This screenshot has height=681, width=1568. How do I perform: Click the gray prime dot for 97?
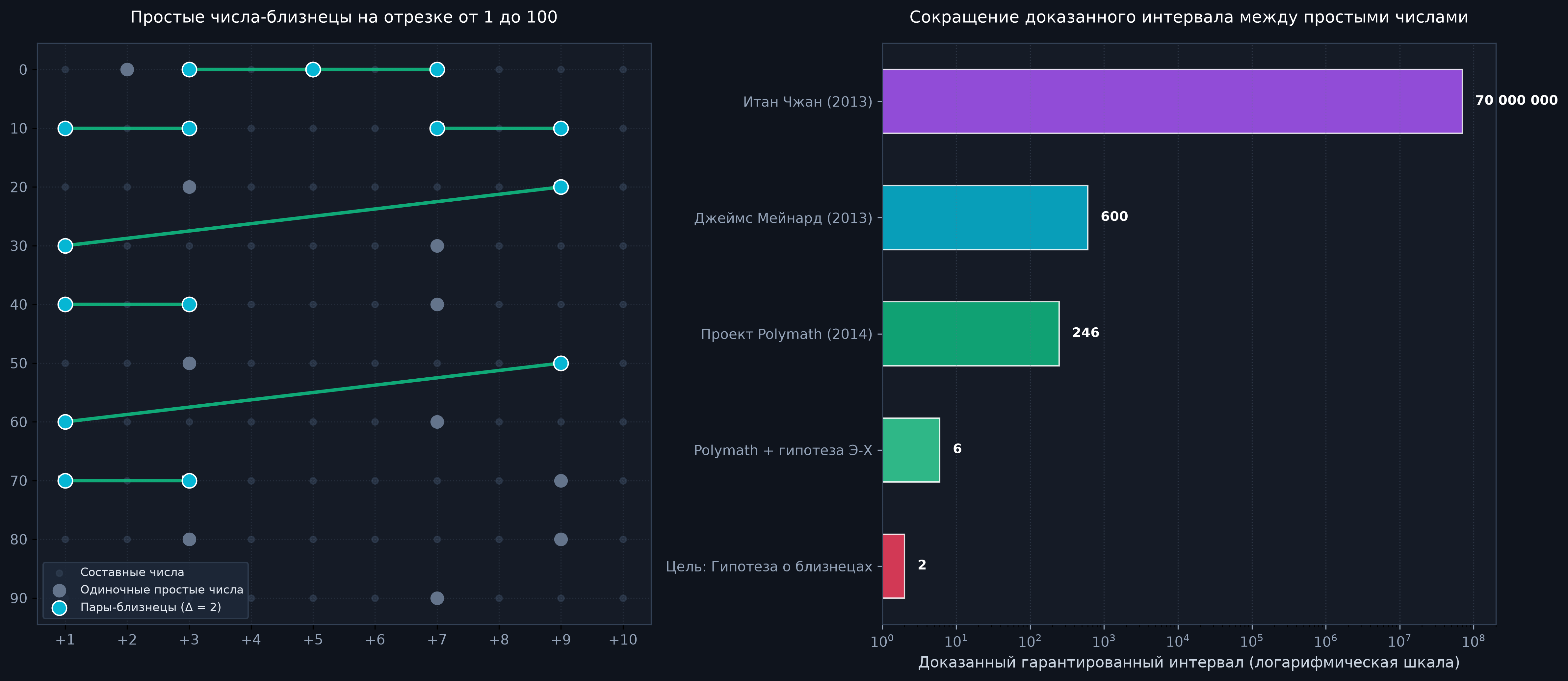coord(436,598)
